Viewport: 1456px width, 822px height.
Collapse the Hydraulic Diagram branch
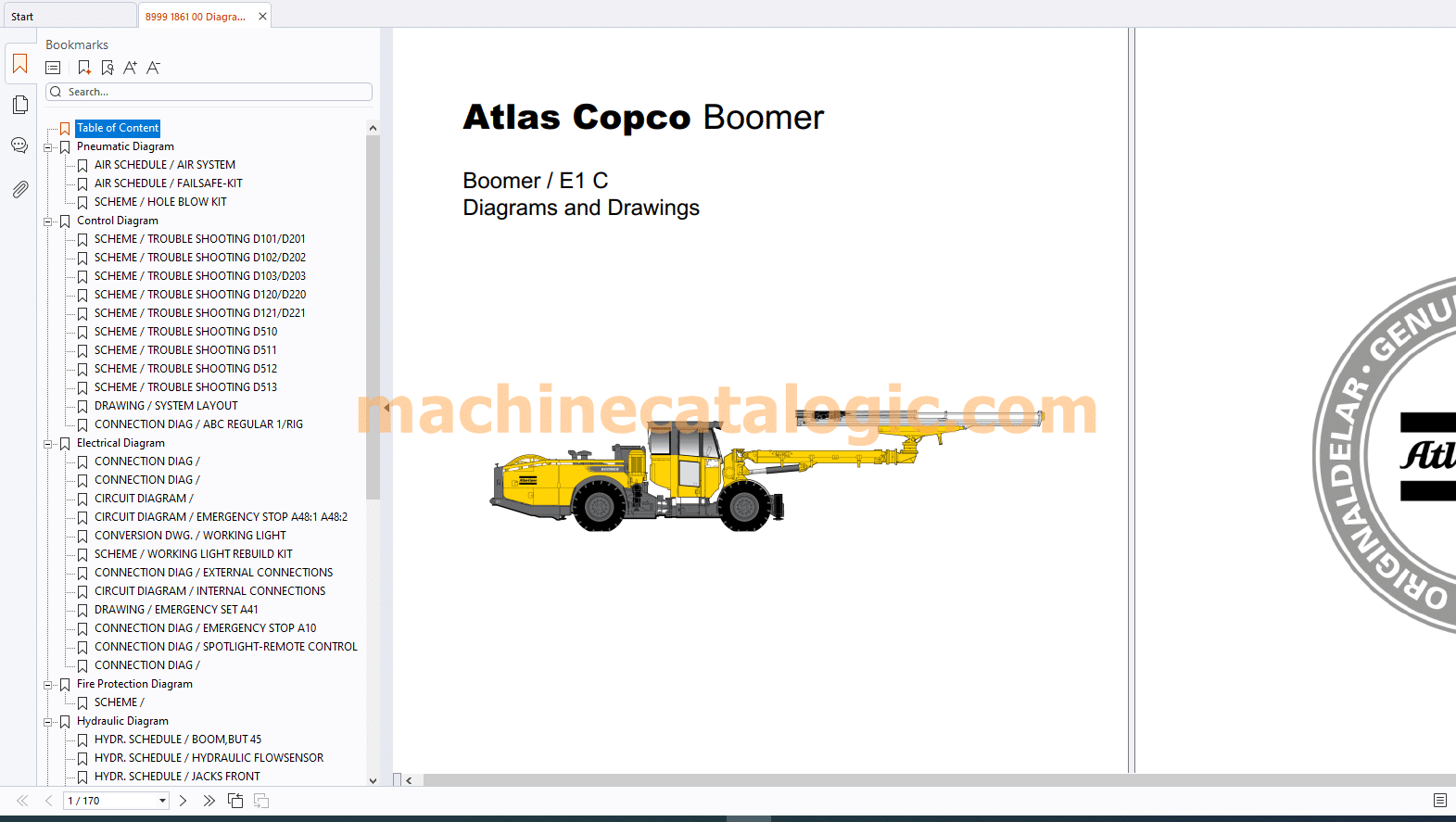(48, 721)
